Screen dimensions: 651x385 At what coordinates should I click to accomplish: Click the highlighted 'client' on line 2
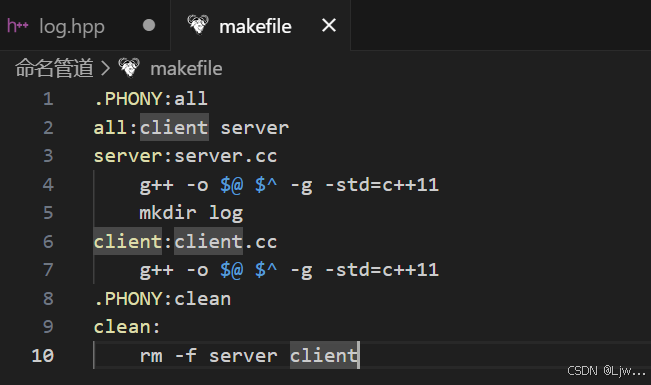[174, 128]
